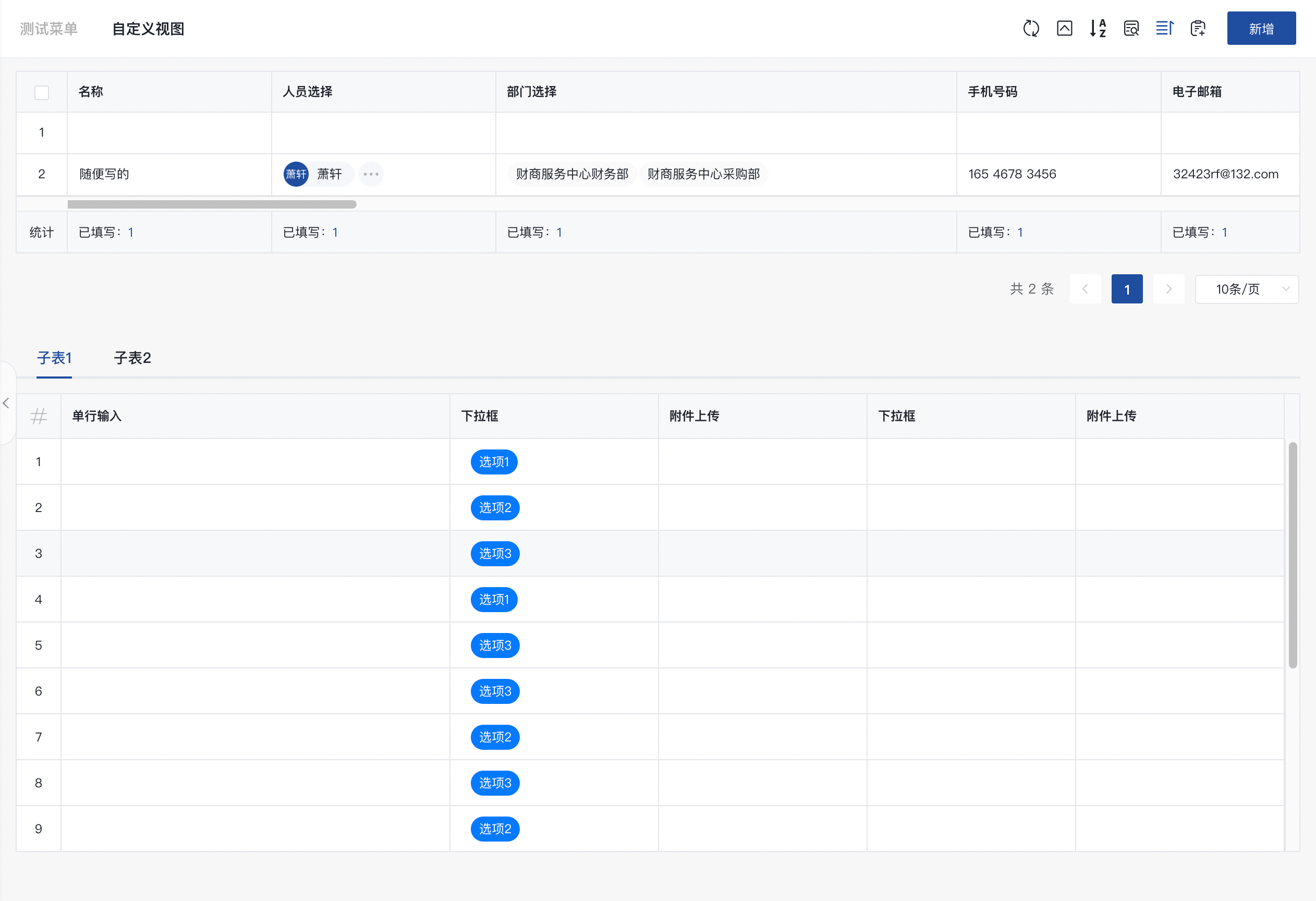This screenshot has height=901, width=1316.
Task: Click the refresh icon in toolbar
Action: pos(1031,28)
